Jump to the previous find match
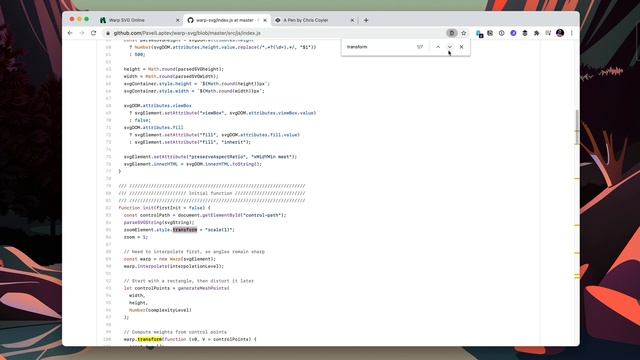The width and height of the screenshot is (640, 360). 438,47
